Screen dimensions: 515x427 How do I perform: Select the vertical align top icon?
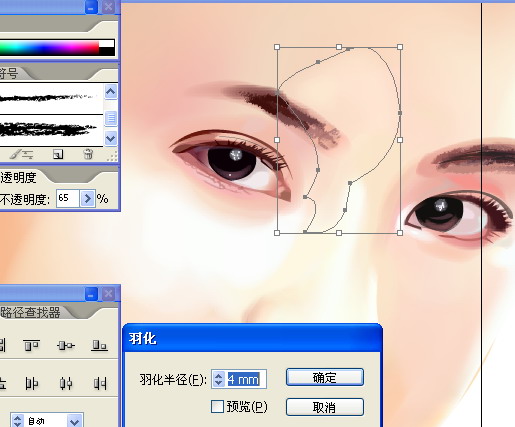[x=32, y=345]
